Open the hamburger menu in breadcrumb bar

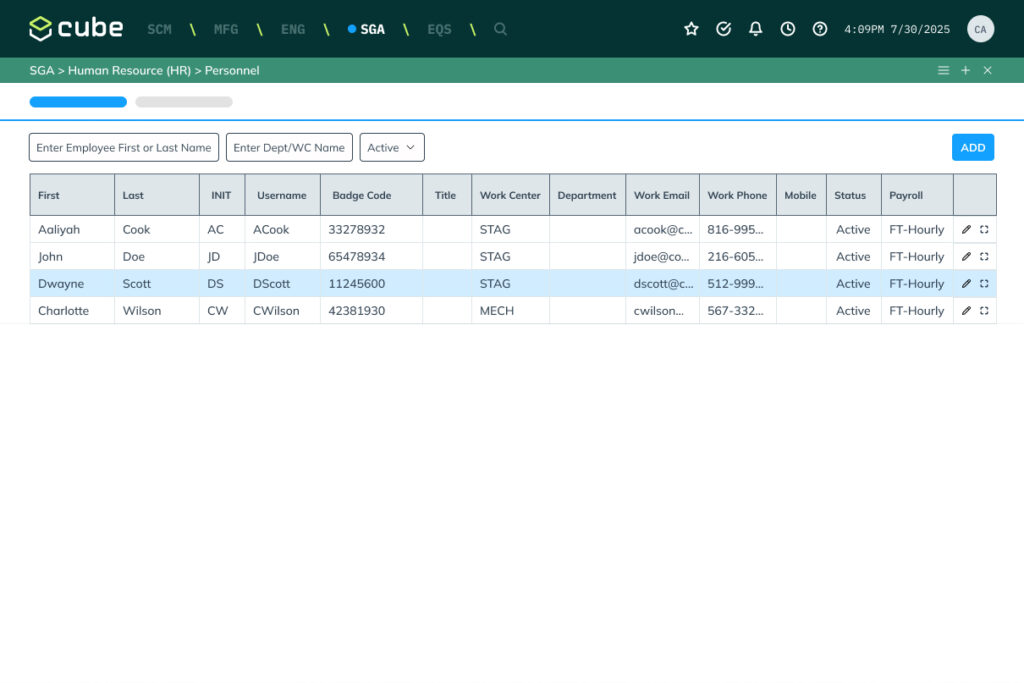[x=943, y=71]
